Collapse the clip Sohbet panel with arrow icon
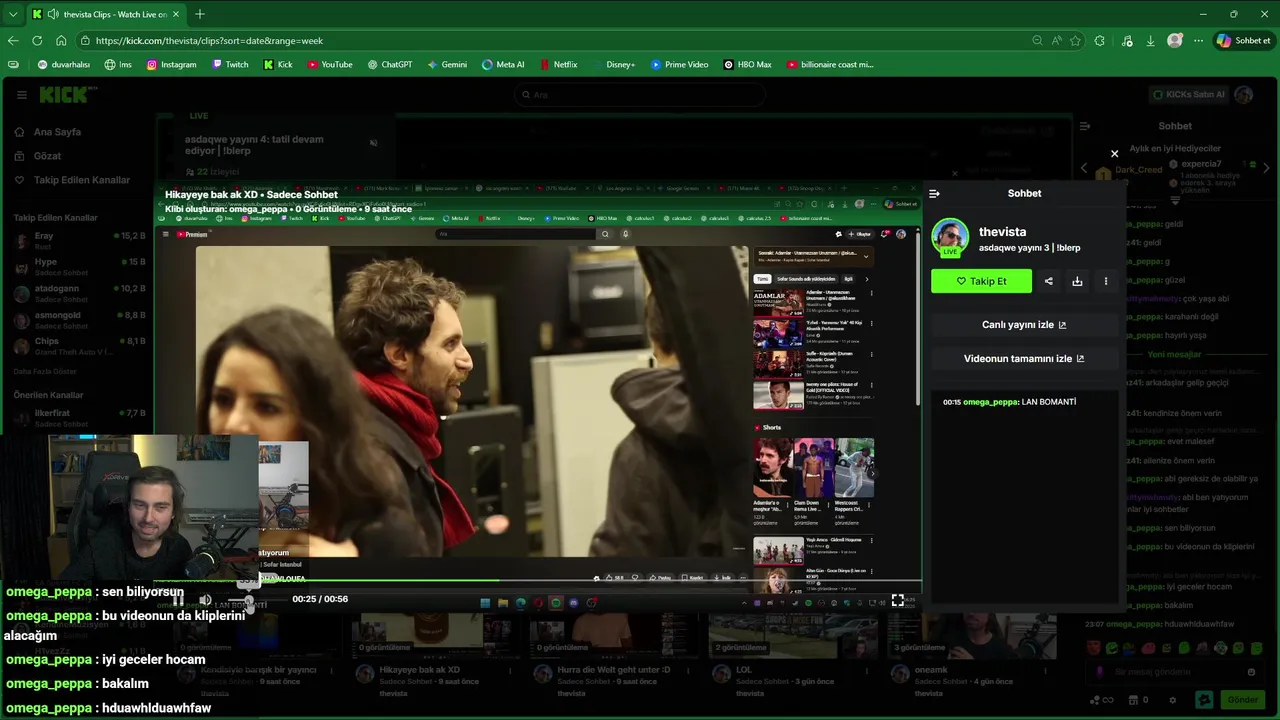The image size is (1280, 720). coord(934,194)
